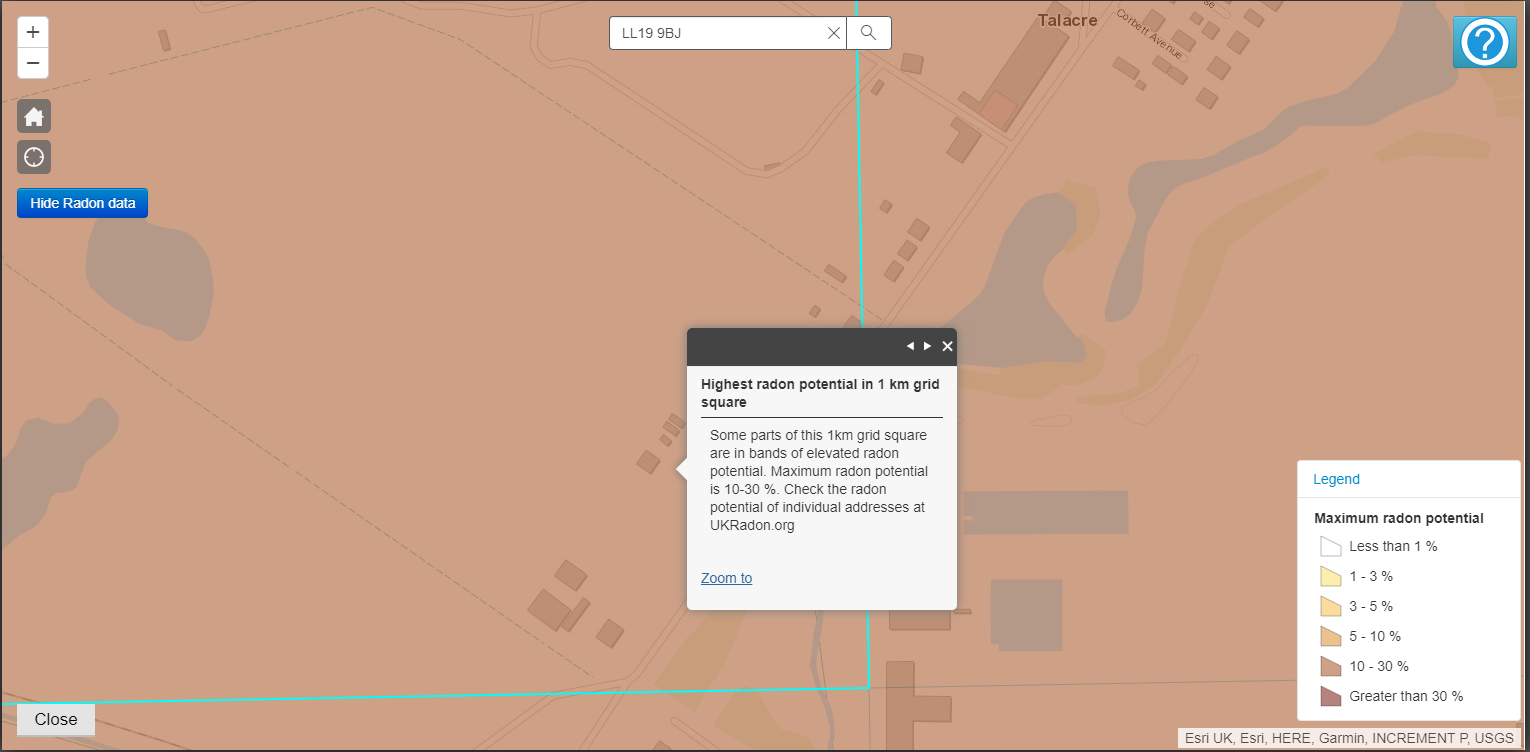Click the 10 - 30 % legend swatch
1530x752 pixels.
click(x=1330, y=666)
